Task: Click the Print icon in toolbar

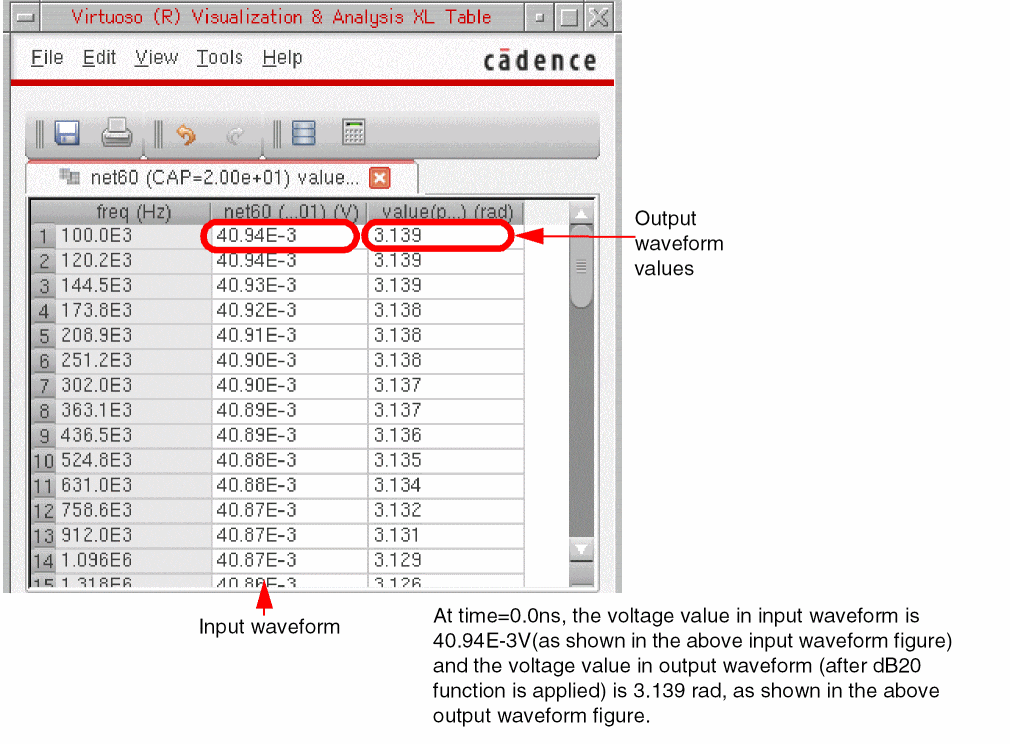Action: coord(117,133)
